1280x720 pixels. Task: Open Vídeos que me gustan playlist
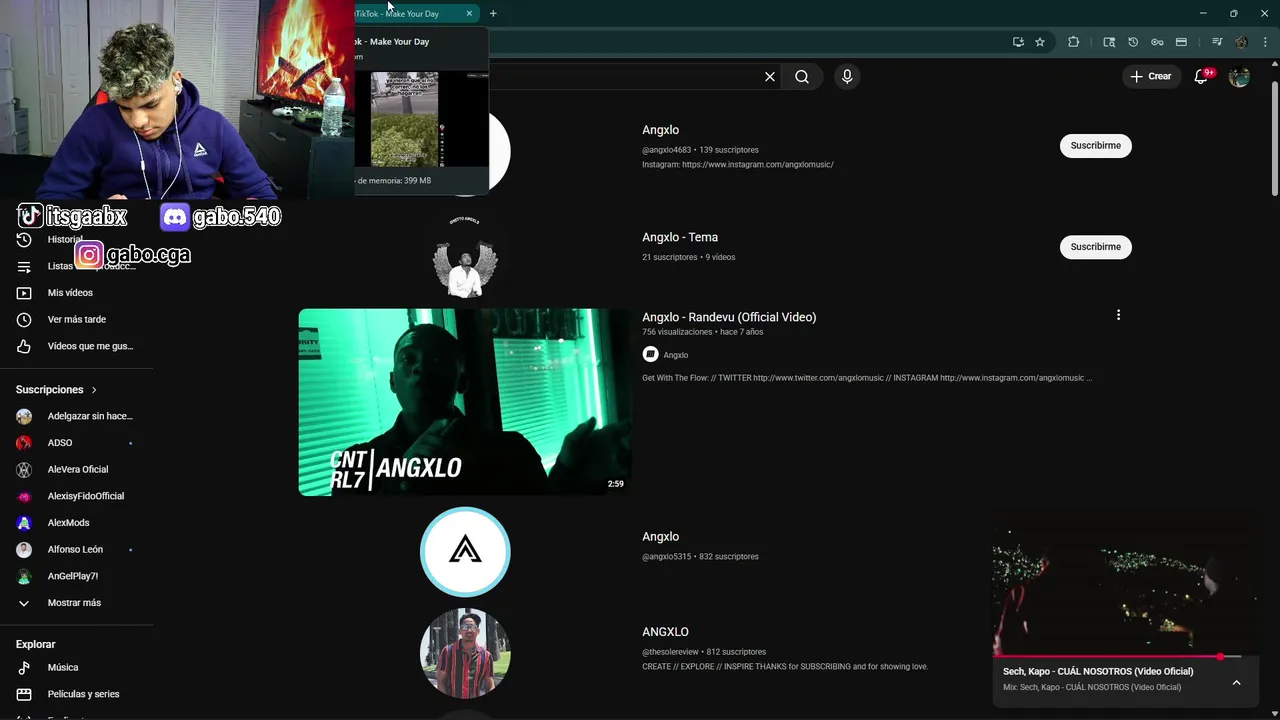(x=90, y=346)
